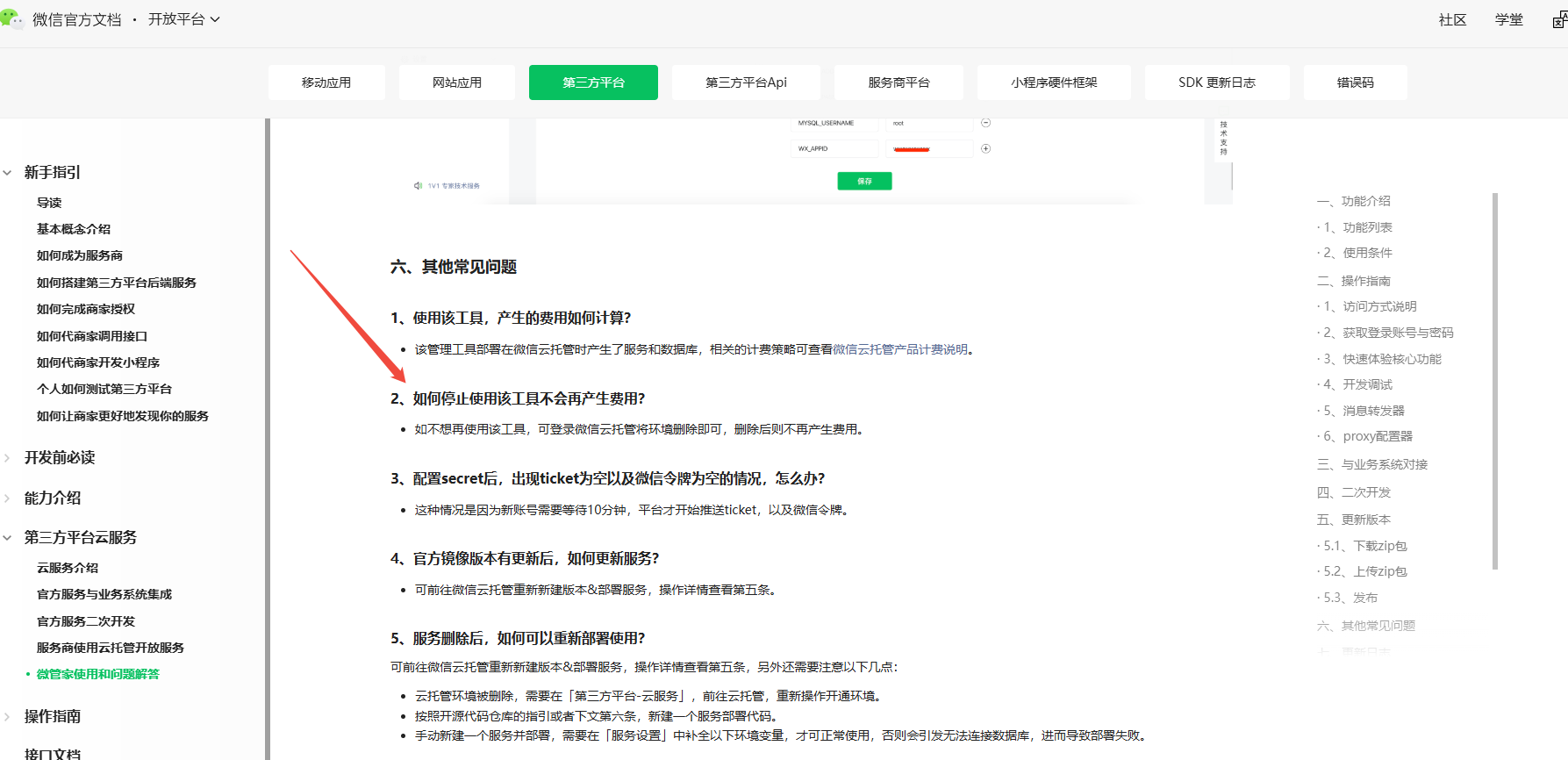
Task: Select 微管家使用和问题解答 in sidebar
Action: point(98,674)
